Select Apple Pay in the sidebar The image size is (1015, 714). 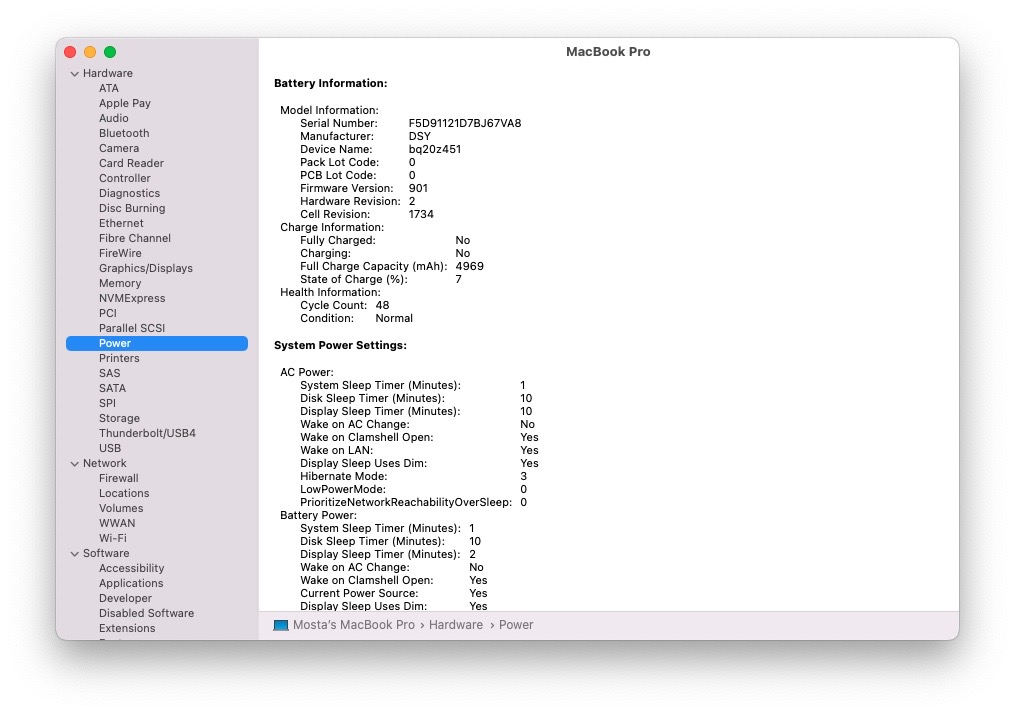(x=125, y=104)
